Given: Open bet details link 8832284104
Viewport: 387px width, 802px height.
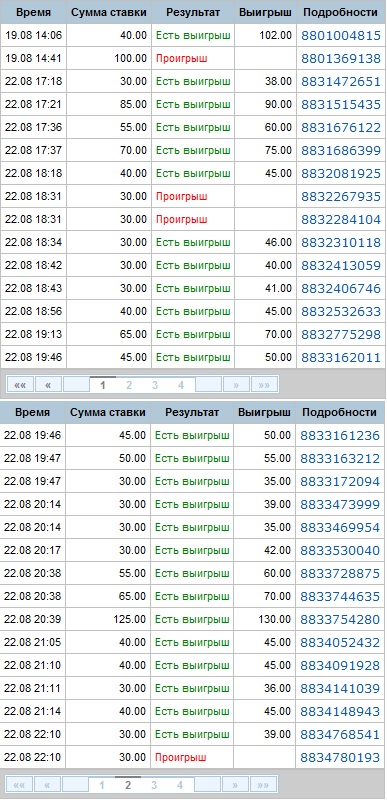Looking at the screenshot, I should (x=341, y=220).
